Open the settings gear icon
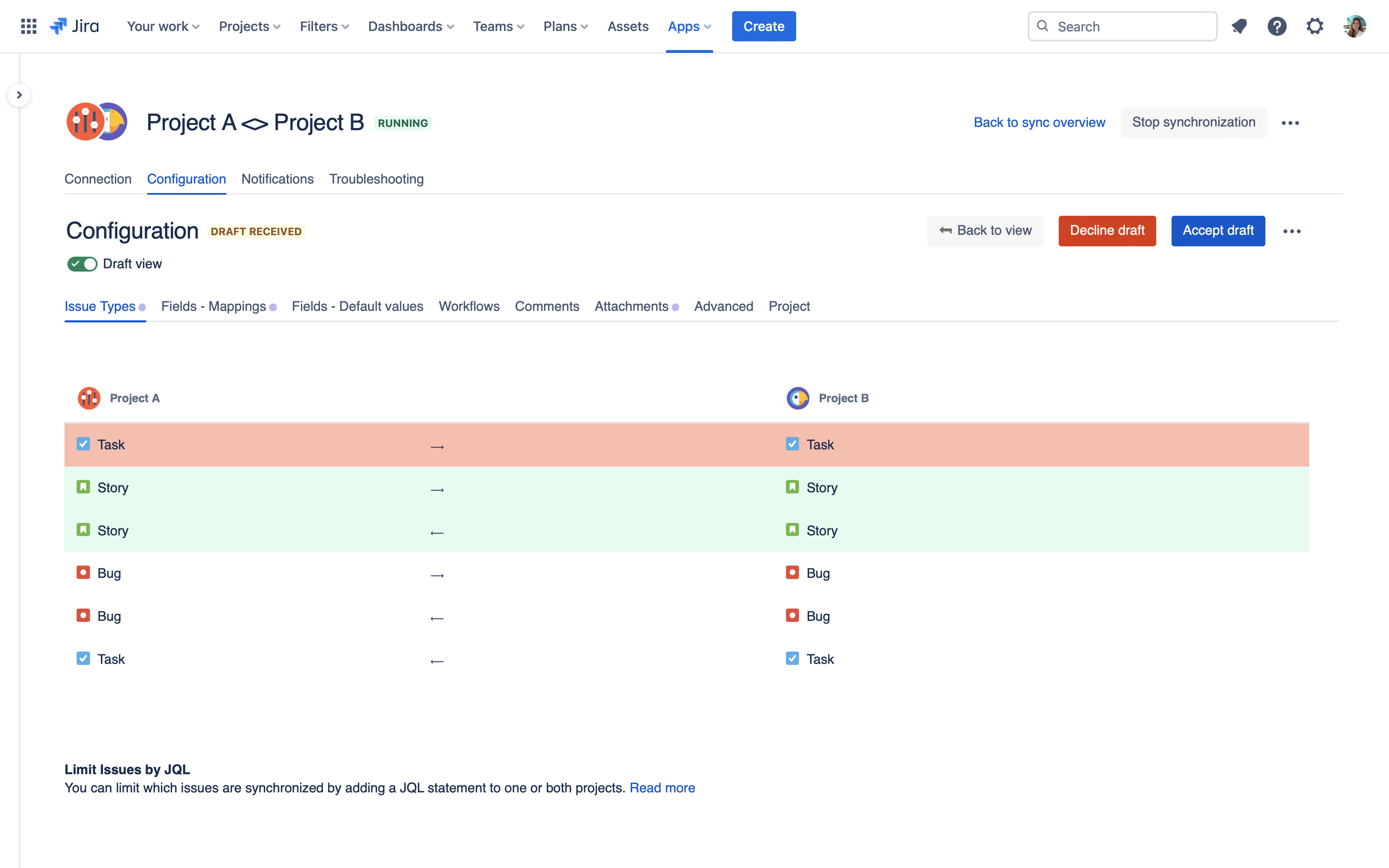 pos(1315,26)
